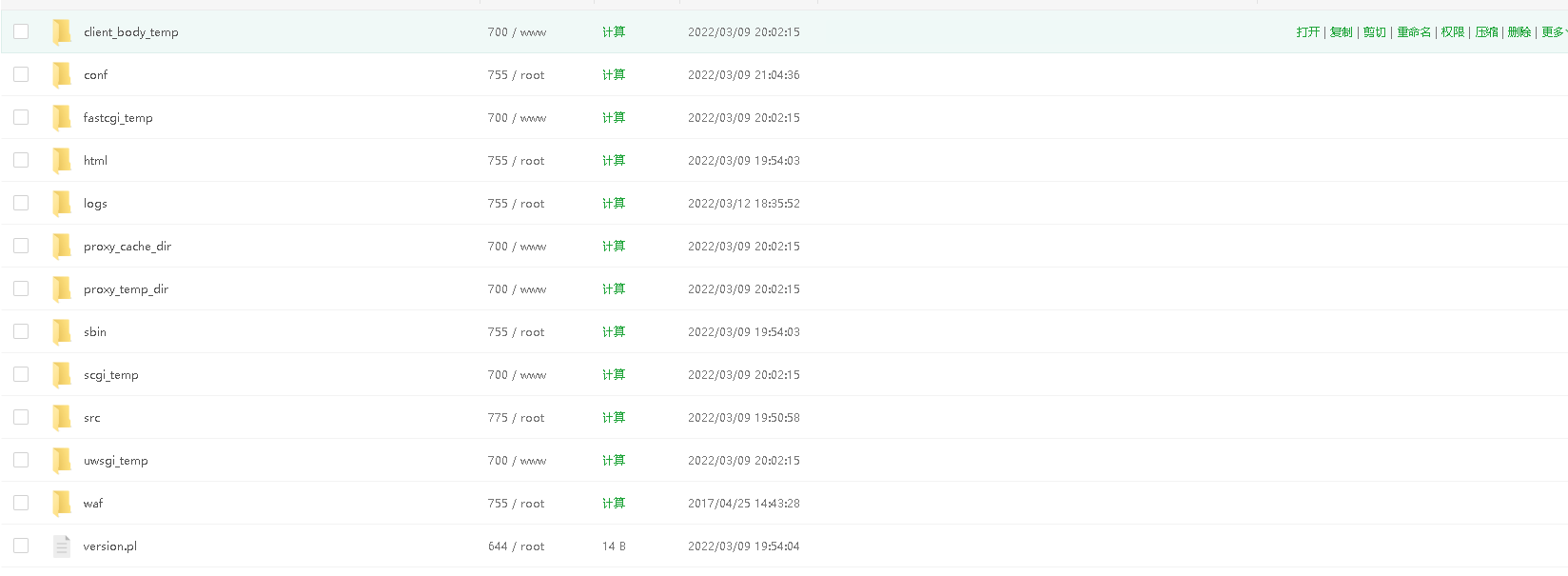Click 计算 in the proxy_temp_dir row
The image size is (1568, 576).
614,289
